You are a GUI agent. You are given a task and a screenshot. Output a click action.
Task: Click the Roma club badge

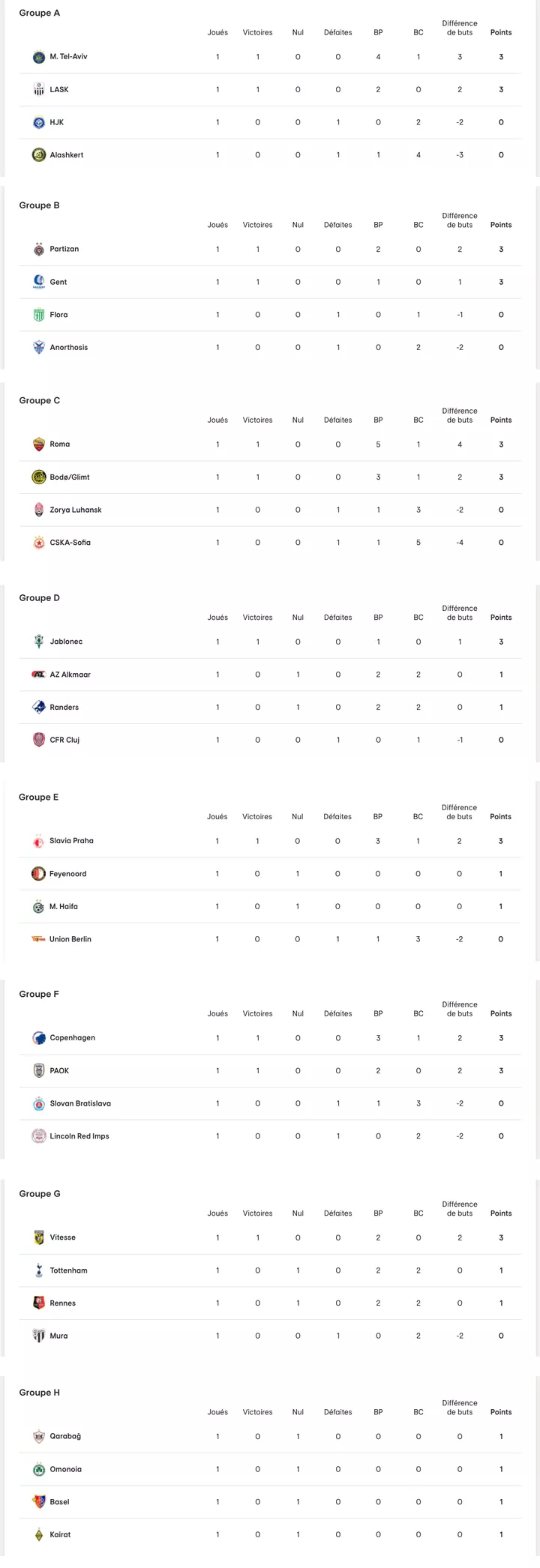pyautogui.click(x=39, y=444)
